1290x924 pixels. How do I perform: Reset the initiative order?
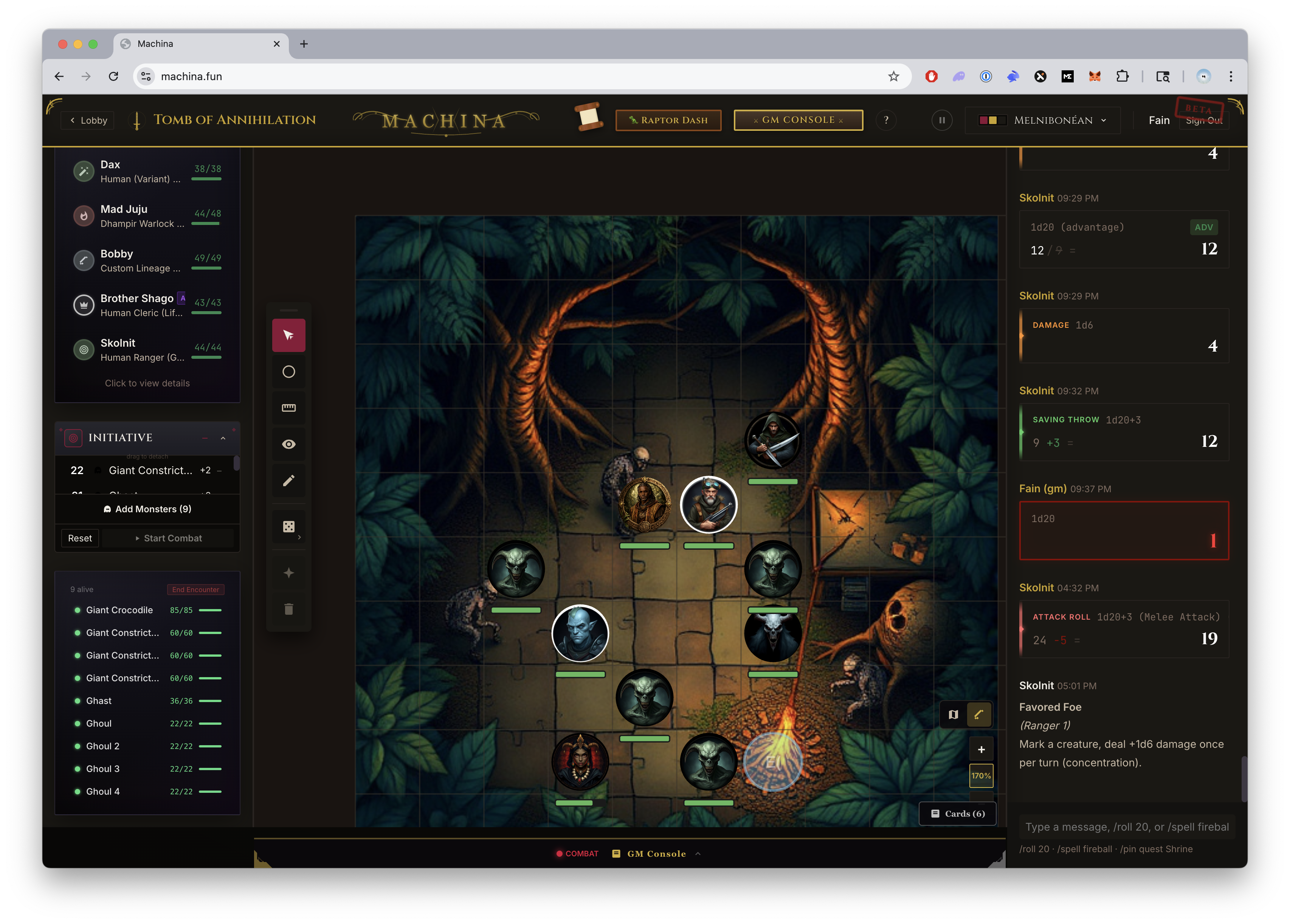(80, 538)
